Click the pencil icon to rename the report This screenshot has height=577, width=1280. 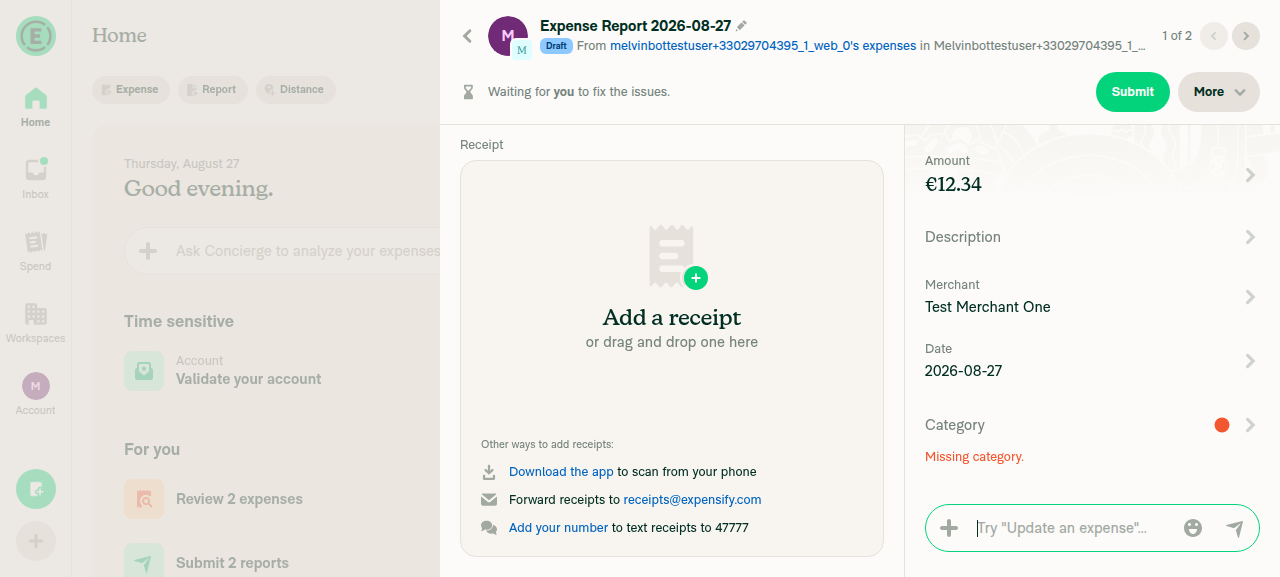click(x=741, y=26)
